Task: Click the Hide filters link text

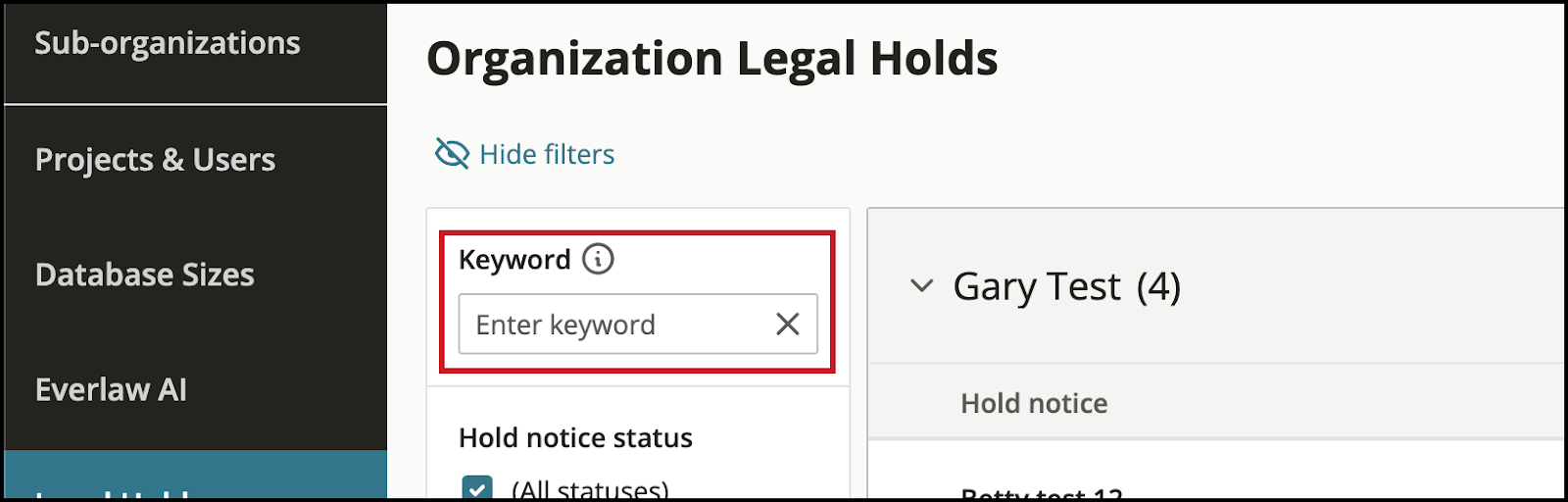Action: point(547,154)
